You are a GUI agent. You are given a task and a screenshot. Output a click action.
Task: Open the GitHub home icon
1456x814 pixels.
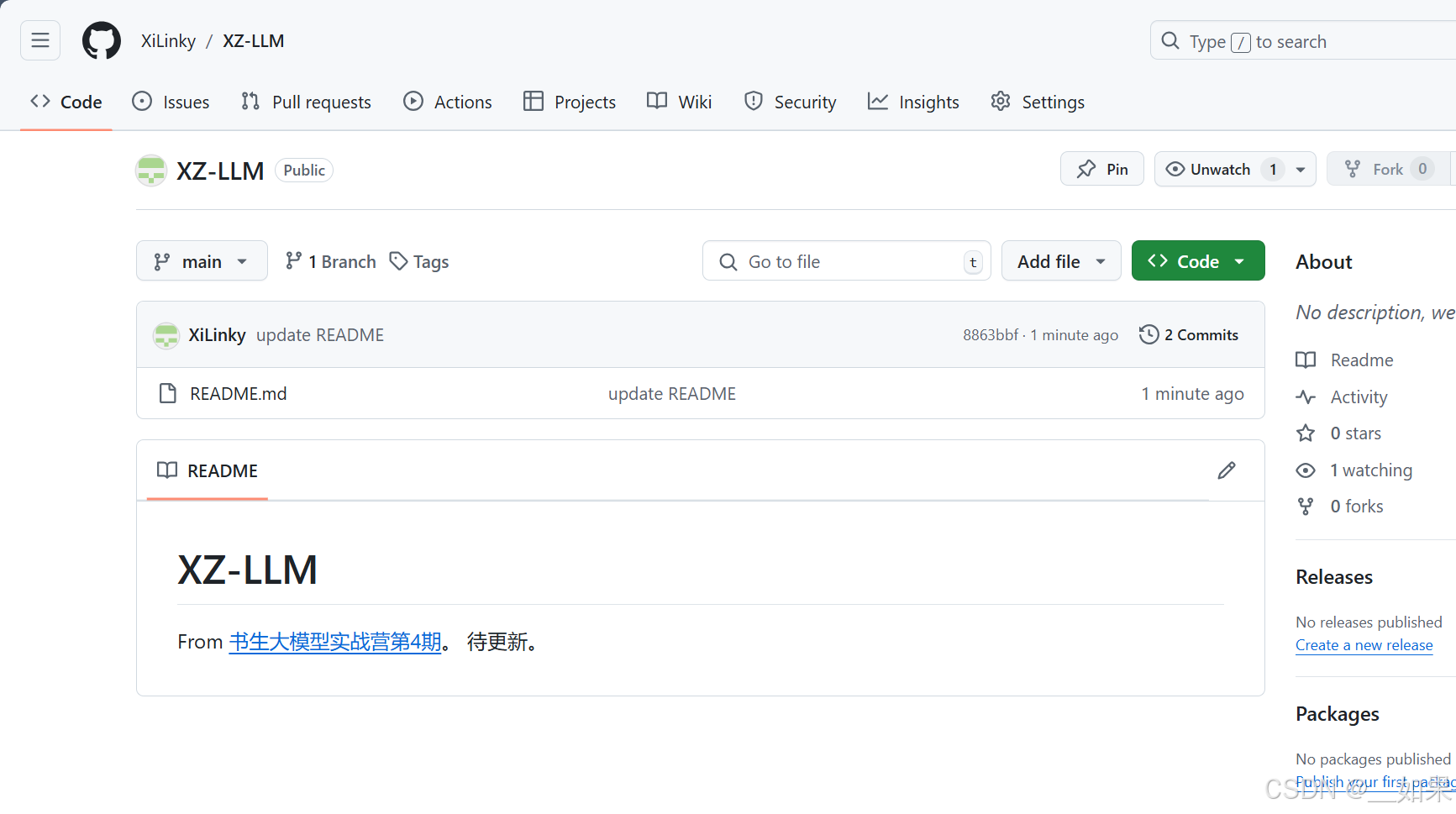point(101,39)
